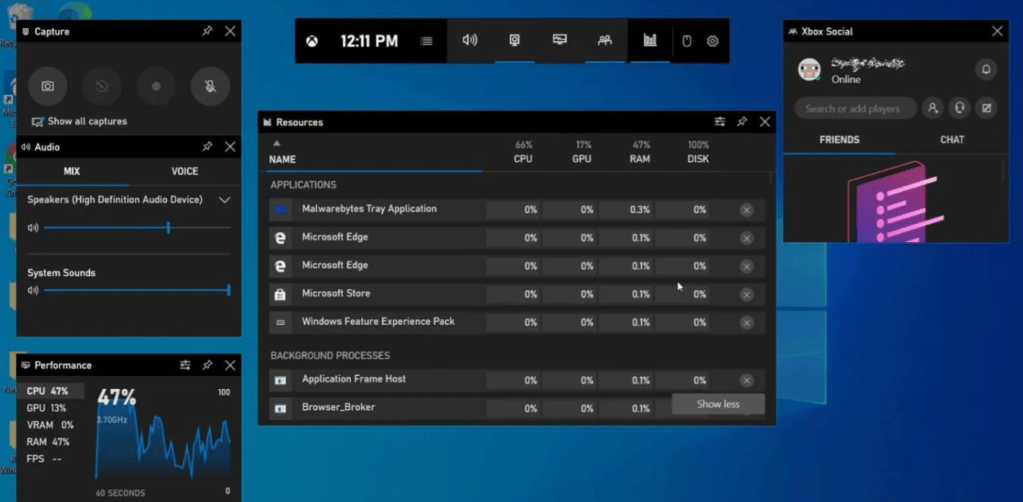1023x502 pixels.
Task: Select the Microsoft Store row
Action: pos(517,294)
